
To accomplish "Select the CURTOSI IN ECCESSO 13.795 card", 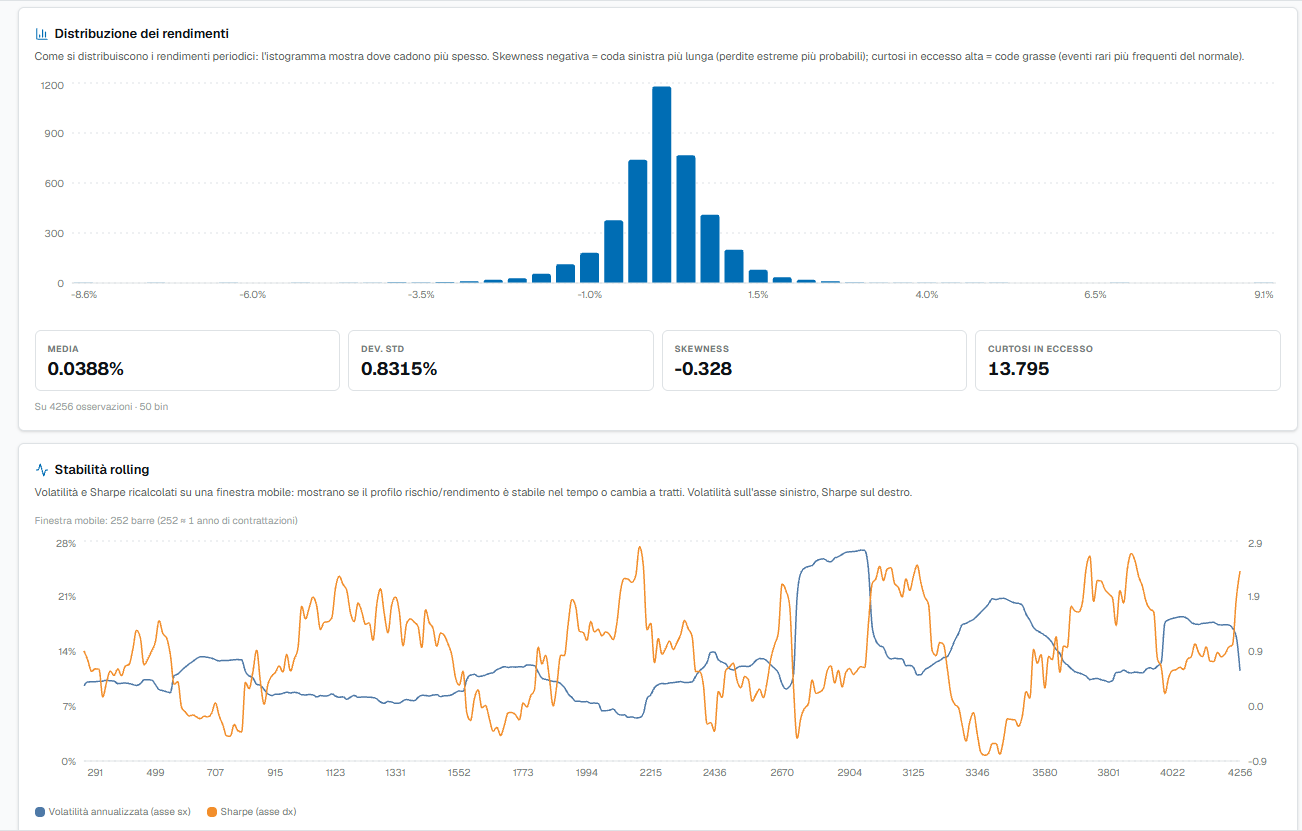I will (x=1128, y=360).
